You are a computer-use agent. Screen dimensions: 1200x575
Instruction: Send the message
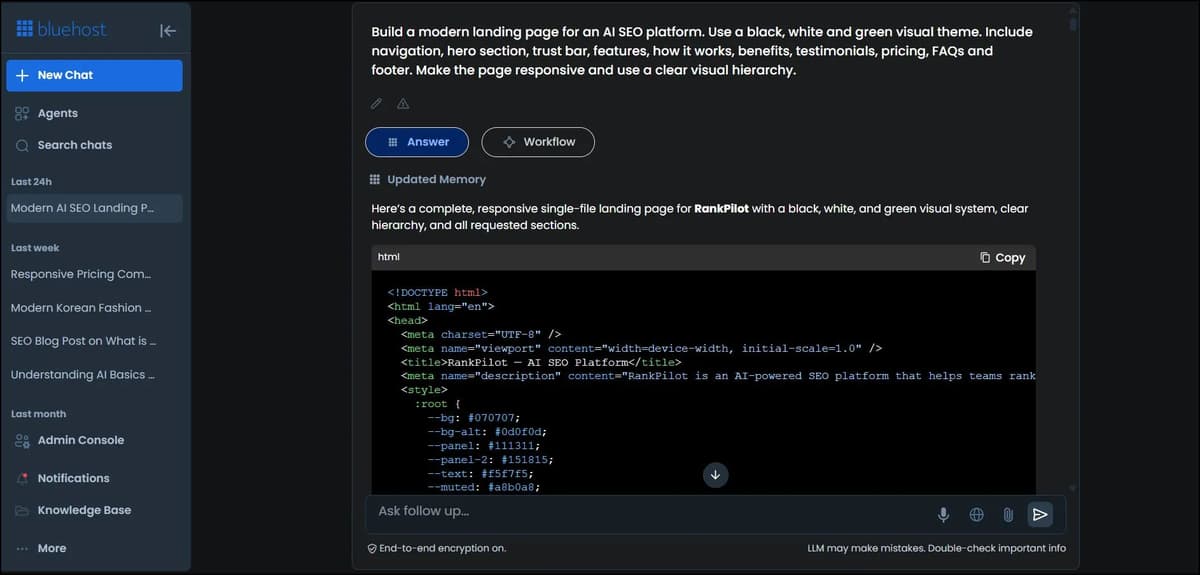click(1040, 514)
